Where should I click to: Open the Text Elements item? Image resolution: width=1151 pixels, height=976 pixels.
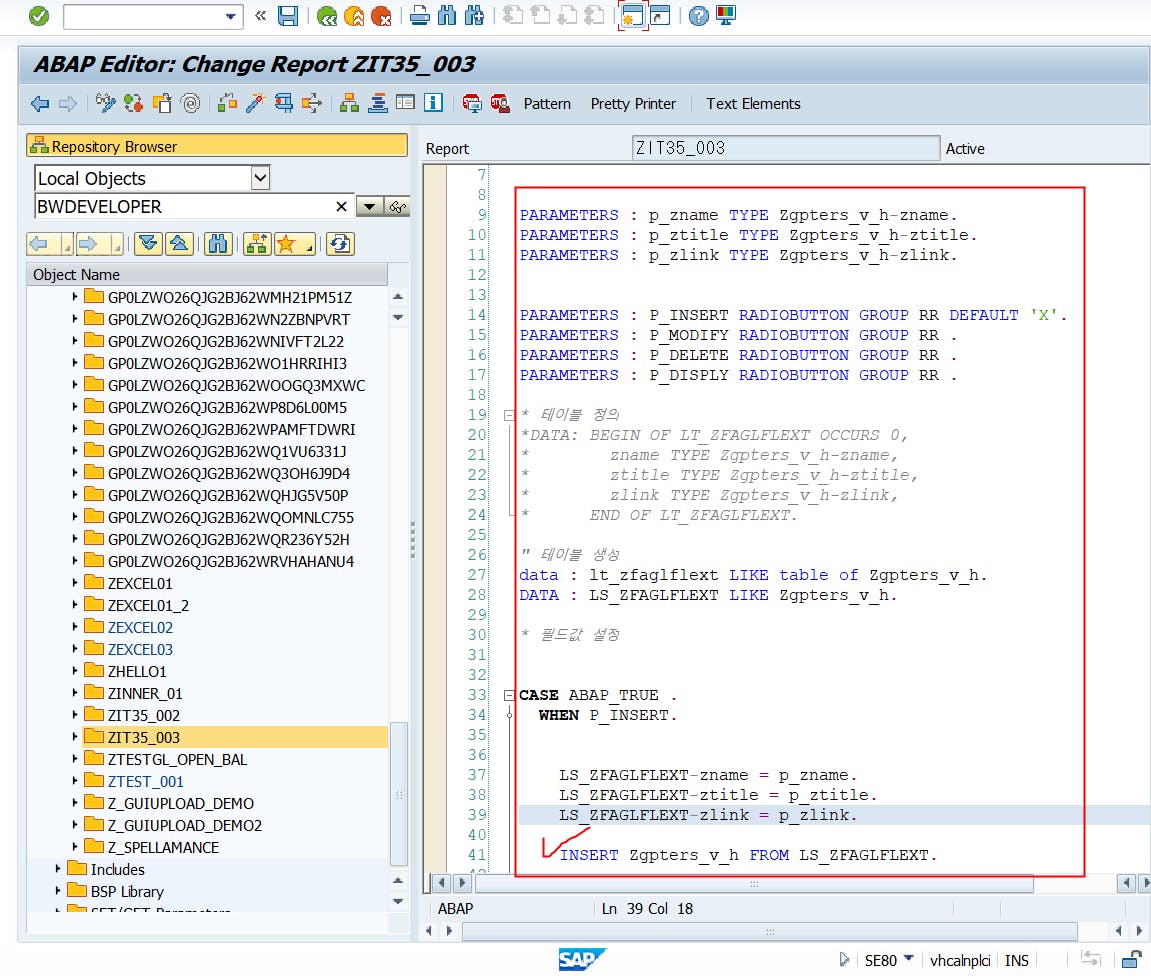753,104
